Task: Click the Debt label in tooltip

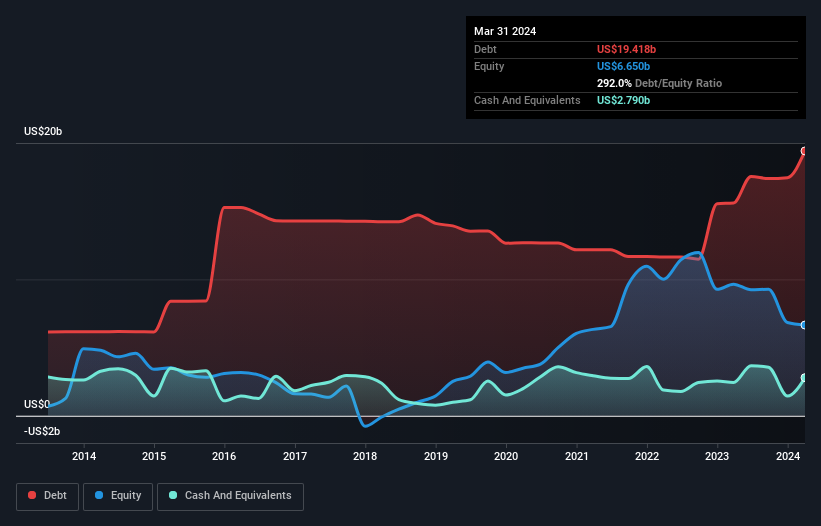Action: [485, 49]
